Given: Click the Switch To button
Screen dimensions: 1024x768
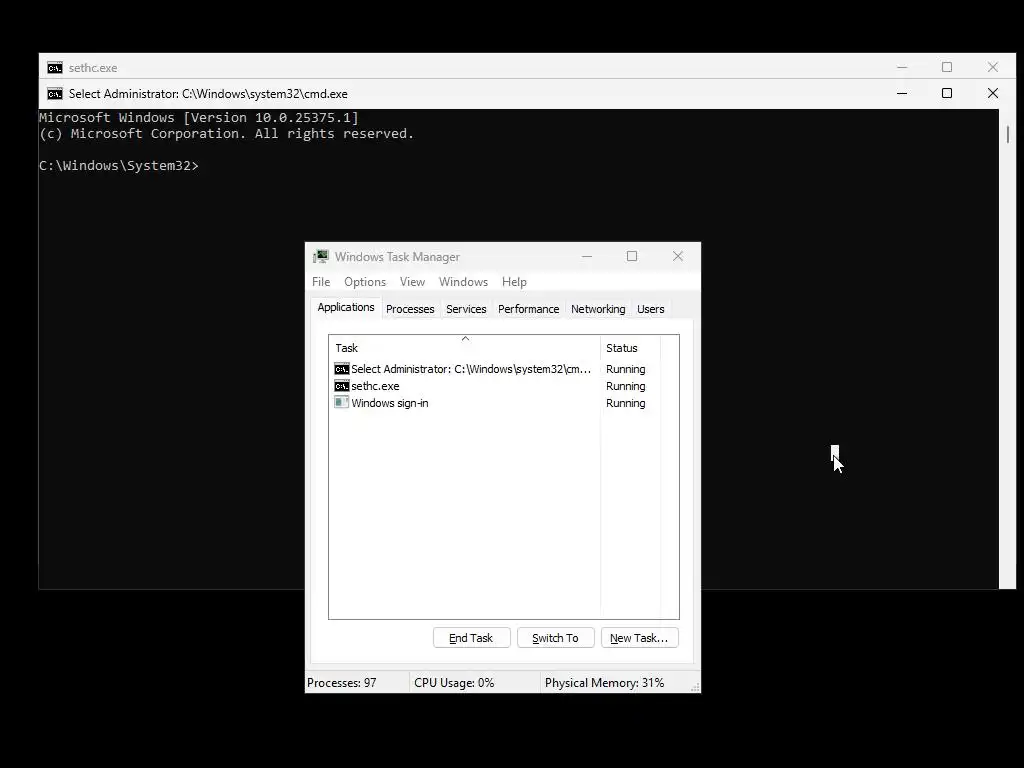Looking at the screenshot, I should coord(555,638).
